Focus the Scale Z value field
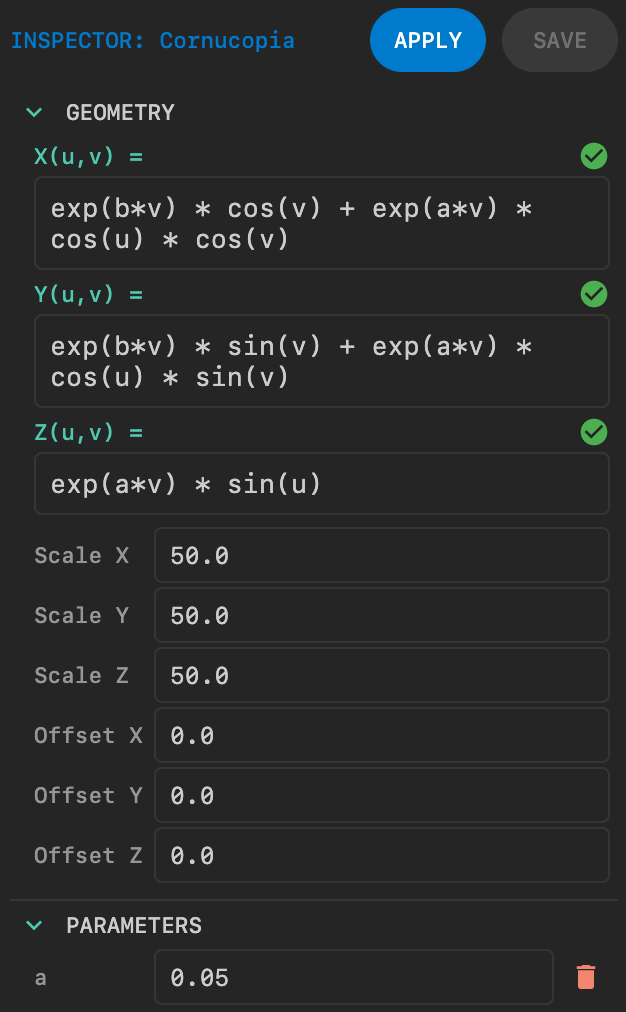 (x=381, y=675)
